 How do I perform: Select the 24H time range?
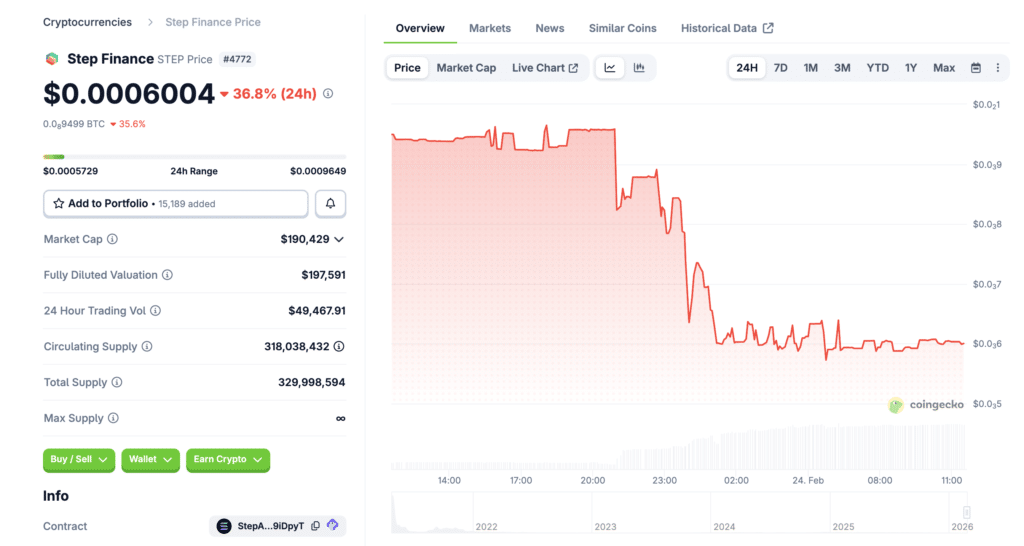click(x=747, y=68)
